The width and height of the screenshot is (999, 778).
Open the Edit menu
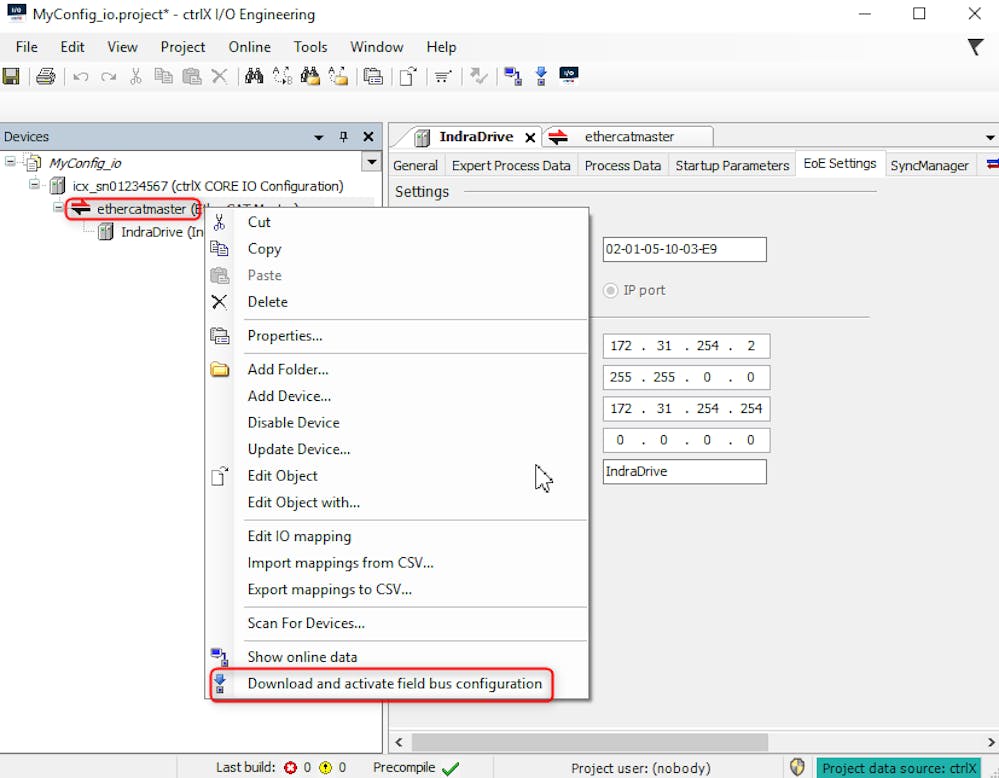pyautogui.click(x=73, y=47)
